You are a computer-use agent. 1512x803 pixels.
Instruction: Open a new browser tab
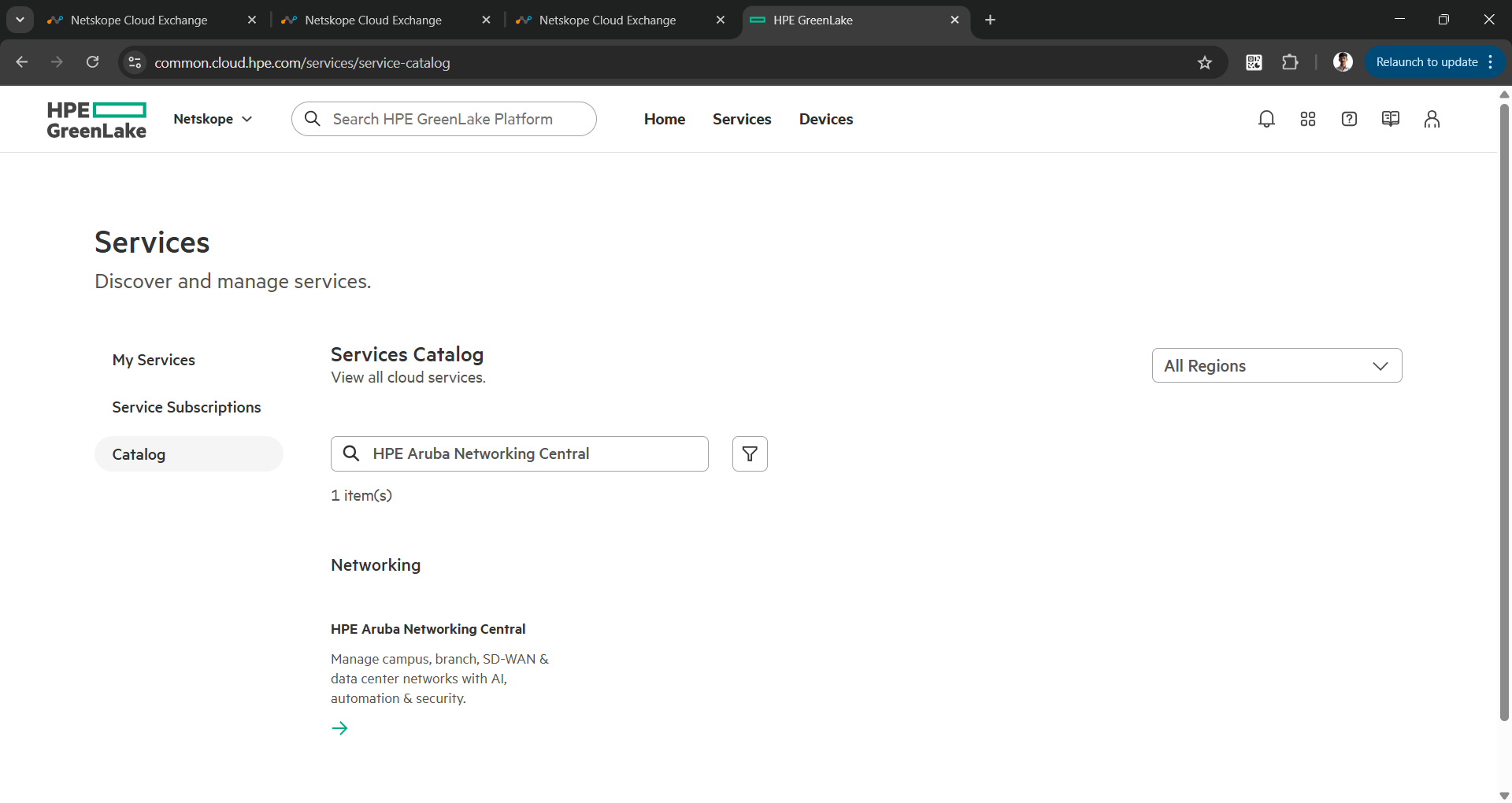[x=990, y=20]
